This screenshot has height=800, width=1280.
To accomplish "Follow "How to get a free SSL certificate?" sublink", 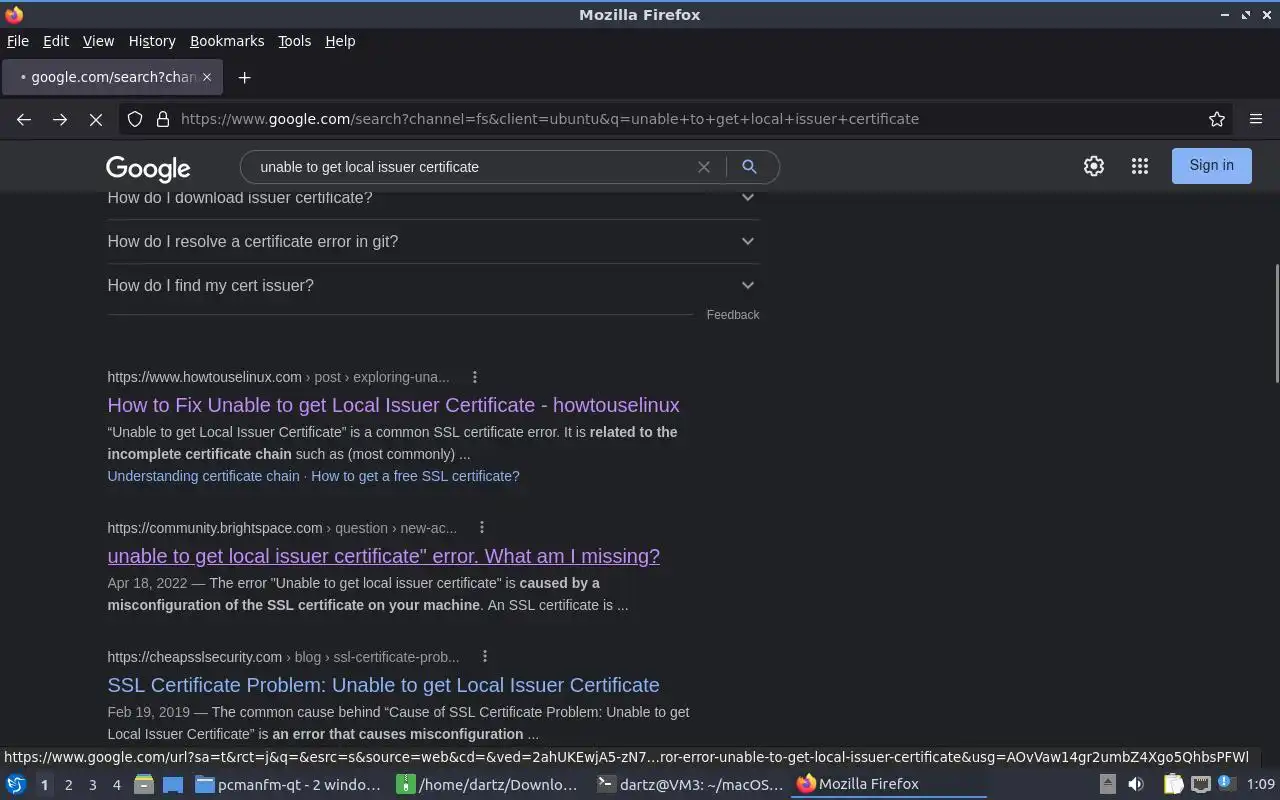I will 415,476.
